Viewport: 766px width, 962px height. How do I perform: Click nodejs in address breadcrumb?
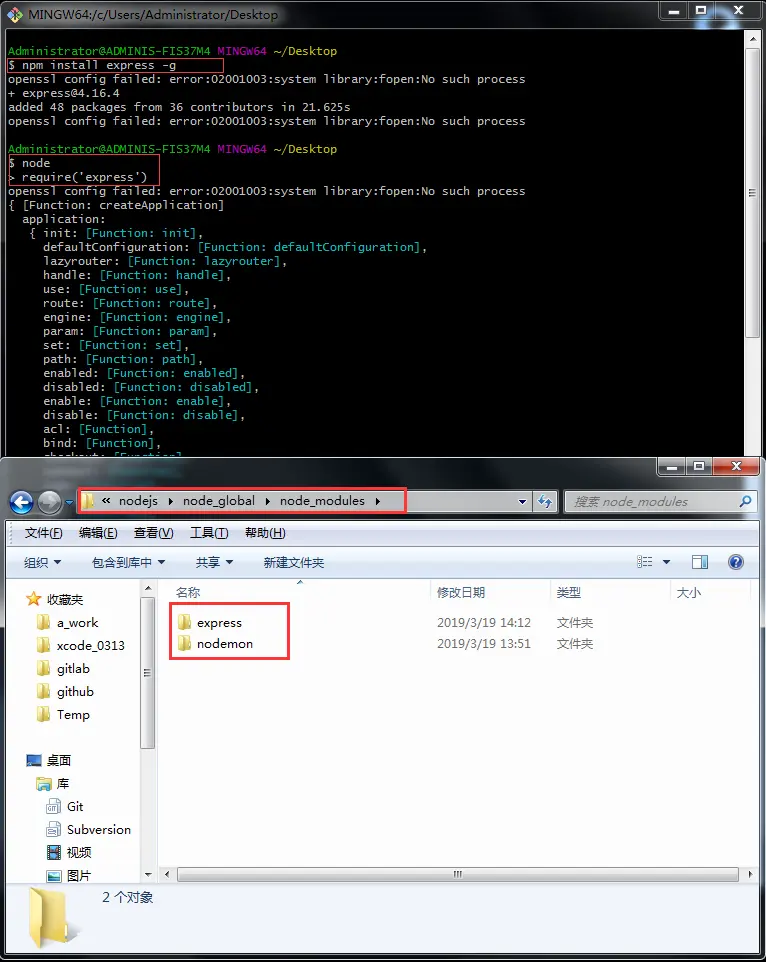(x=139, y=501)
